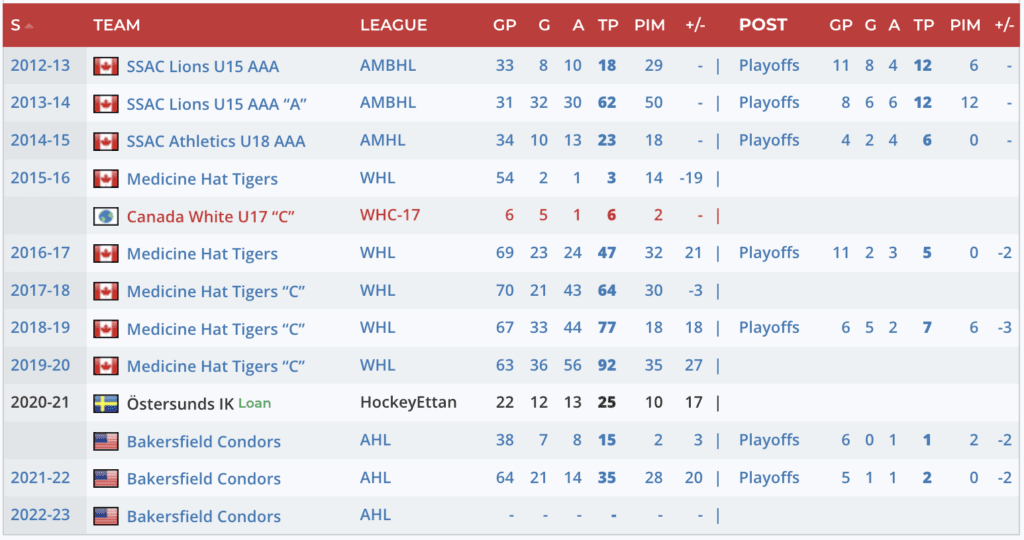The width and height of the screenshot is (1024, 540).
Task: Open the HockeyEttan league entry
Action: click(408, 403)
